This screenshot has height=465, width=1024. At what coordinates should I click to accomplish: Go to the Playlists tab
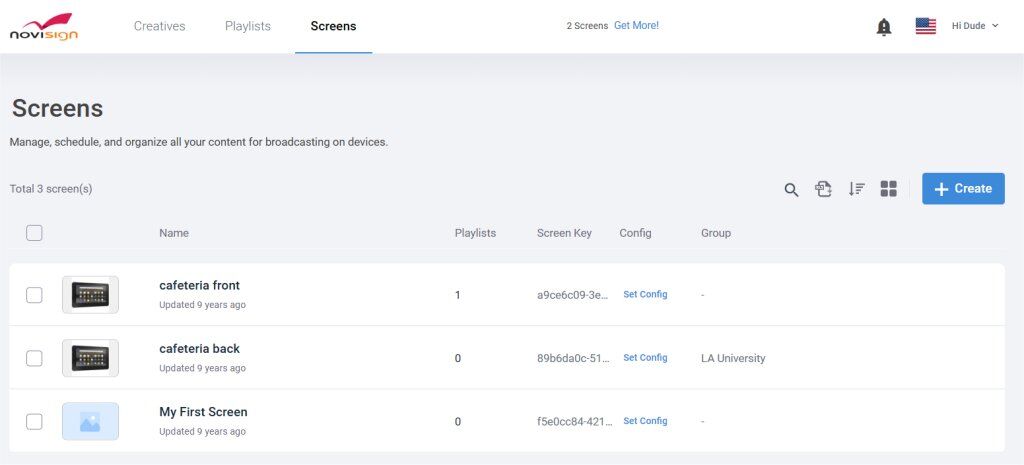click(248, 26)
